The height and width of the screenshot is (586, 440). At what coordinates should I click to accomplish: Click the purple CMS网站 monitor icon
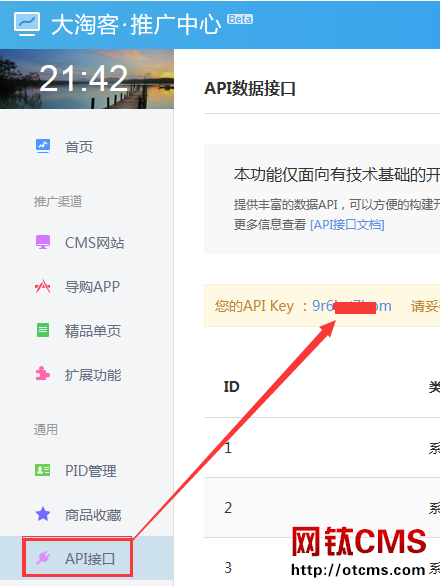43,242
